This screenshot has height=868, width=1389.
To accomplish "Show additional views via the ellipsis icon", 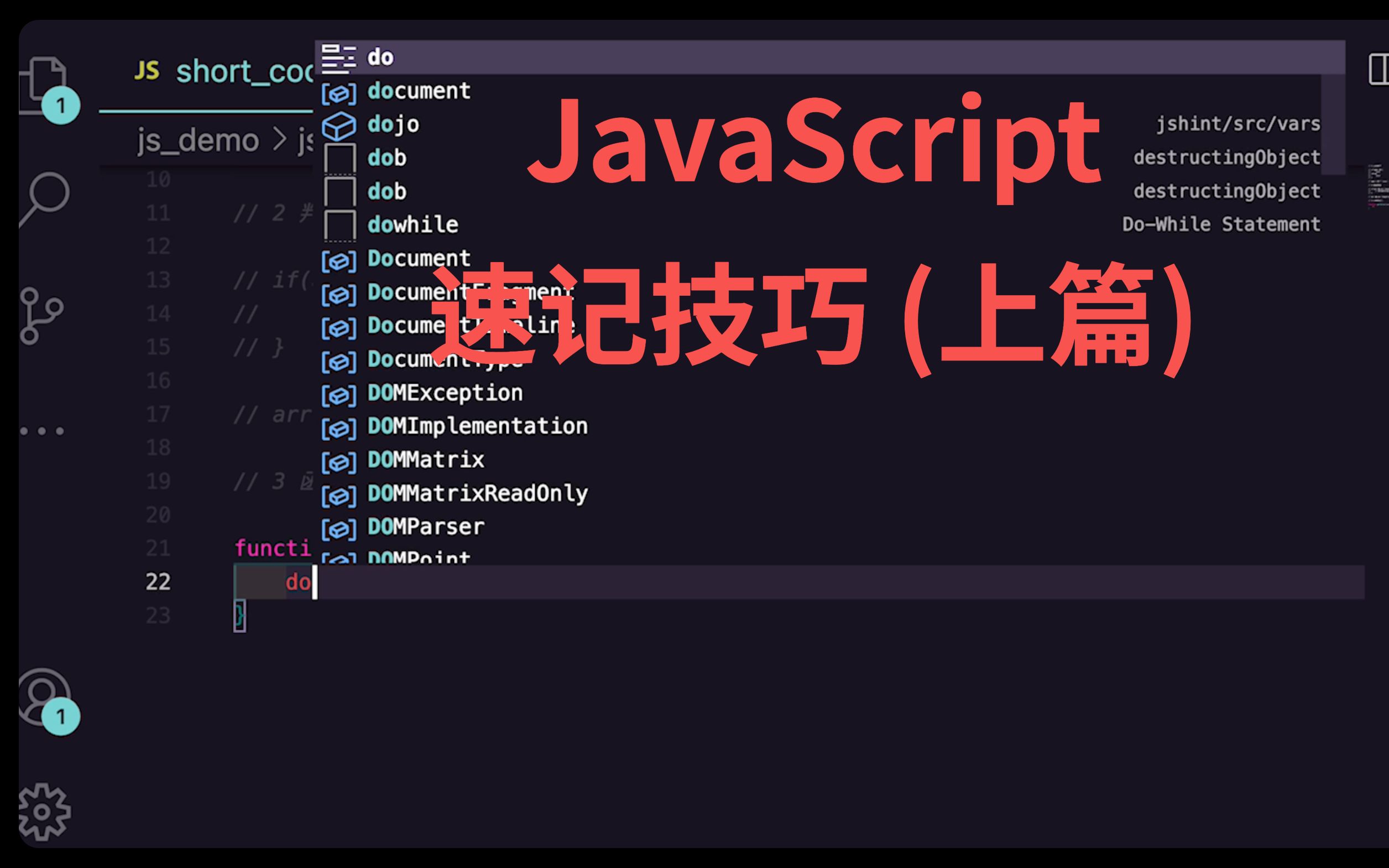I will tap(42, 431).
